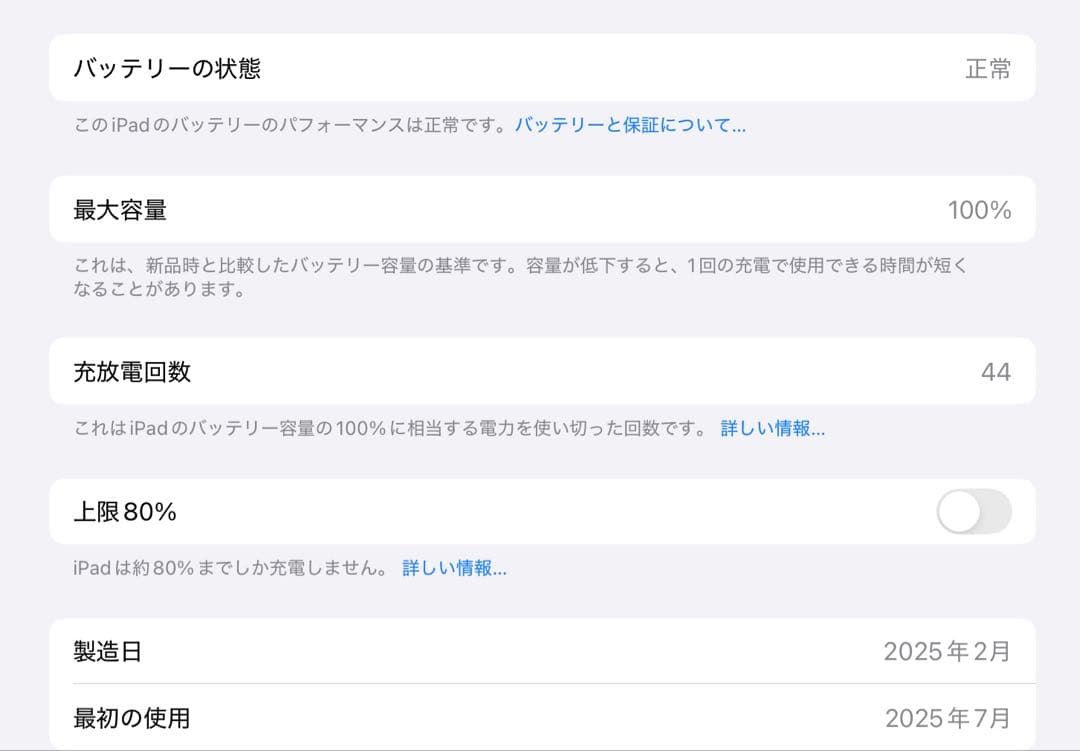Enable the 上限80% charging limit toggle
This screenshot has width=1080, height=751.
[974, 511]
